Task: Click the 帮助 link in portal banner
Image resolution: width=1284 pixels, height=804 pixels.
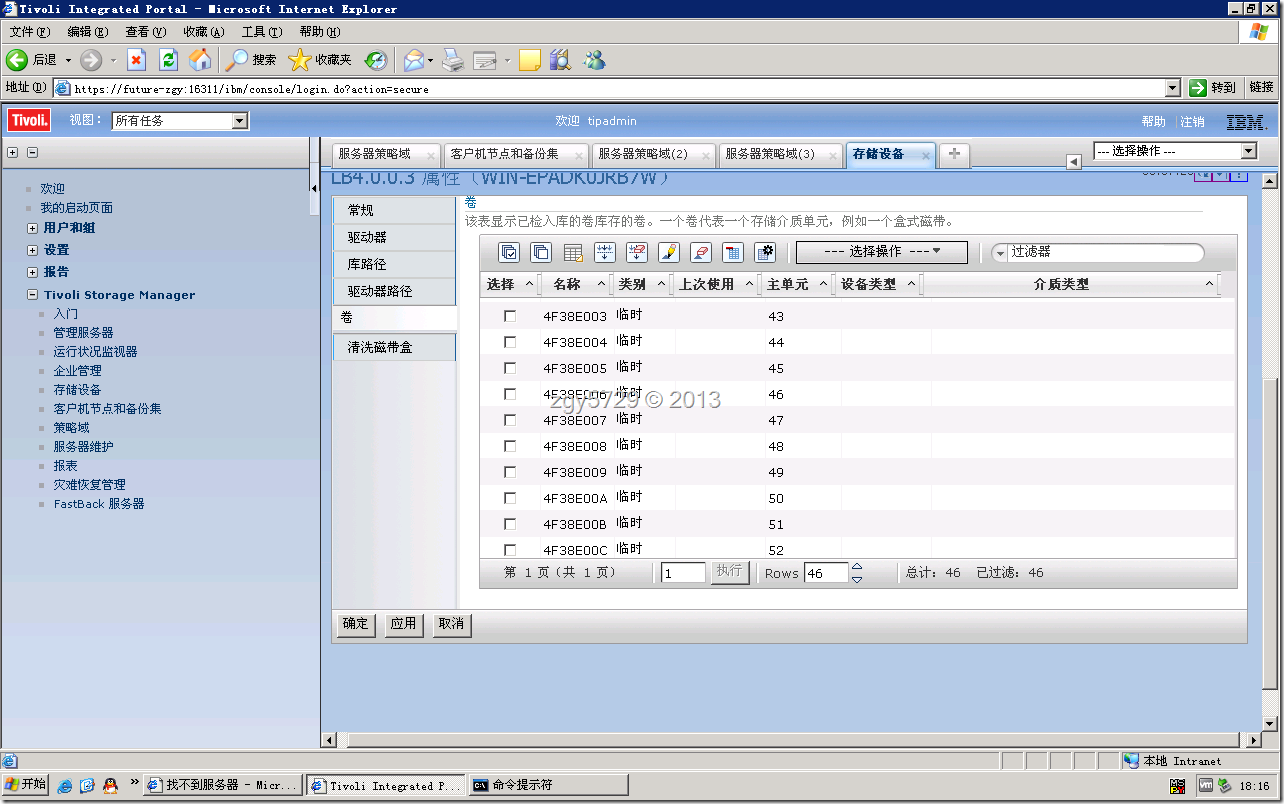Action: (1153, 121)
